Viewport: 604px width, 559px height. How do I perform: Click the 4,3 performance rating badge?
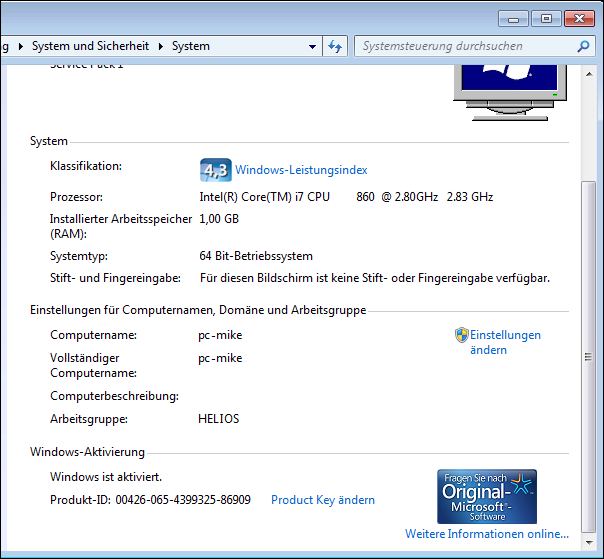click(216, 170)
